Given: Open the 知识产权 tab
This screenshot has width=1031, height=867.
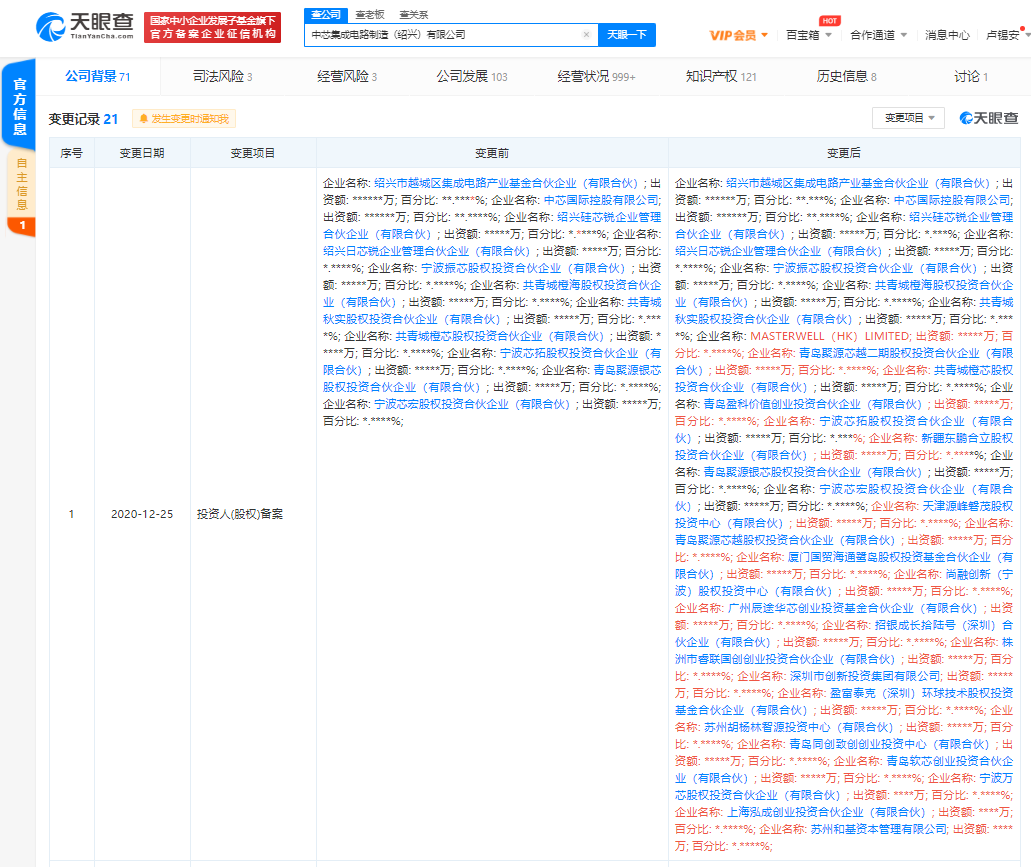Looking at the screenshot, I should click(x=720, y=76).
